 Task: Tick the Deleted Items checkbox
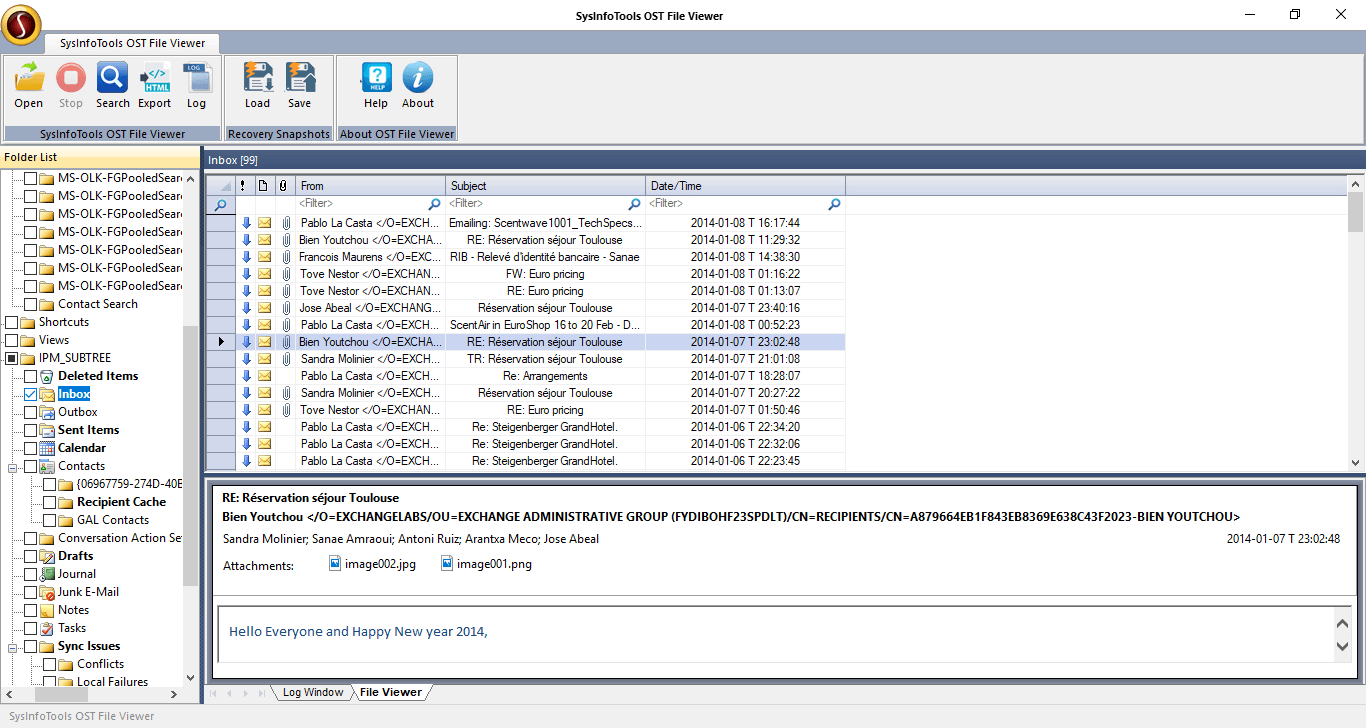coord(30,376)
